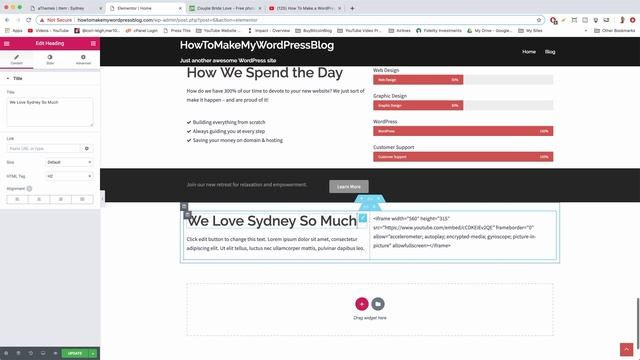The width and height of the screenshot is (640, 360).
Task: Click the scroll-to-top red arrow button
Action: coord(627,349)
